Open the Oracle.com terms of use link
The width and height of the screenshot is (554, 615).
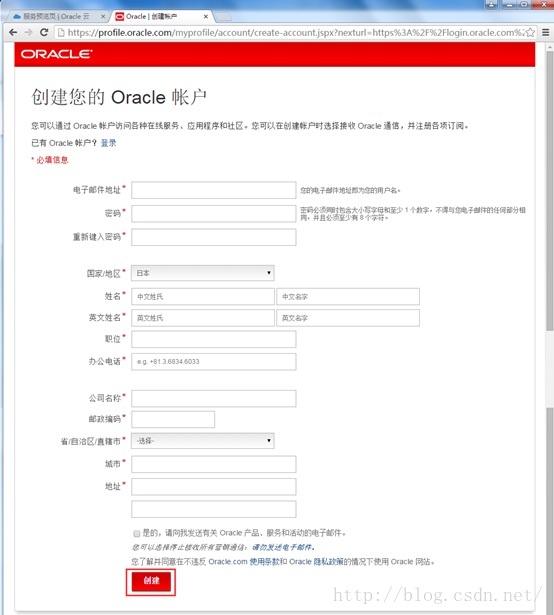(244, 562)
